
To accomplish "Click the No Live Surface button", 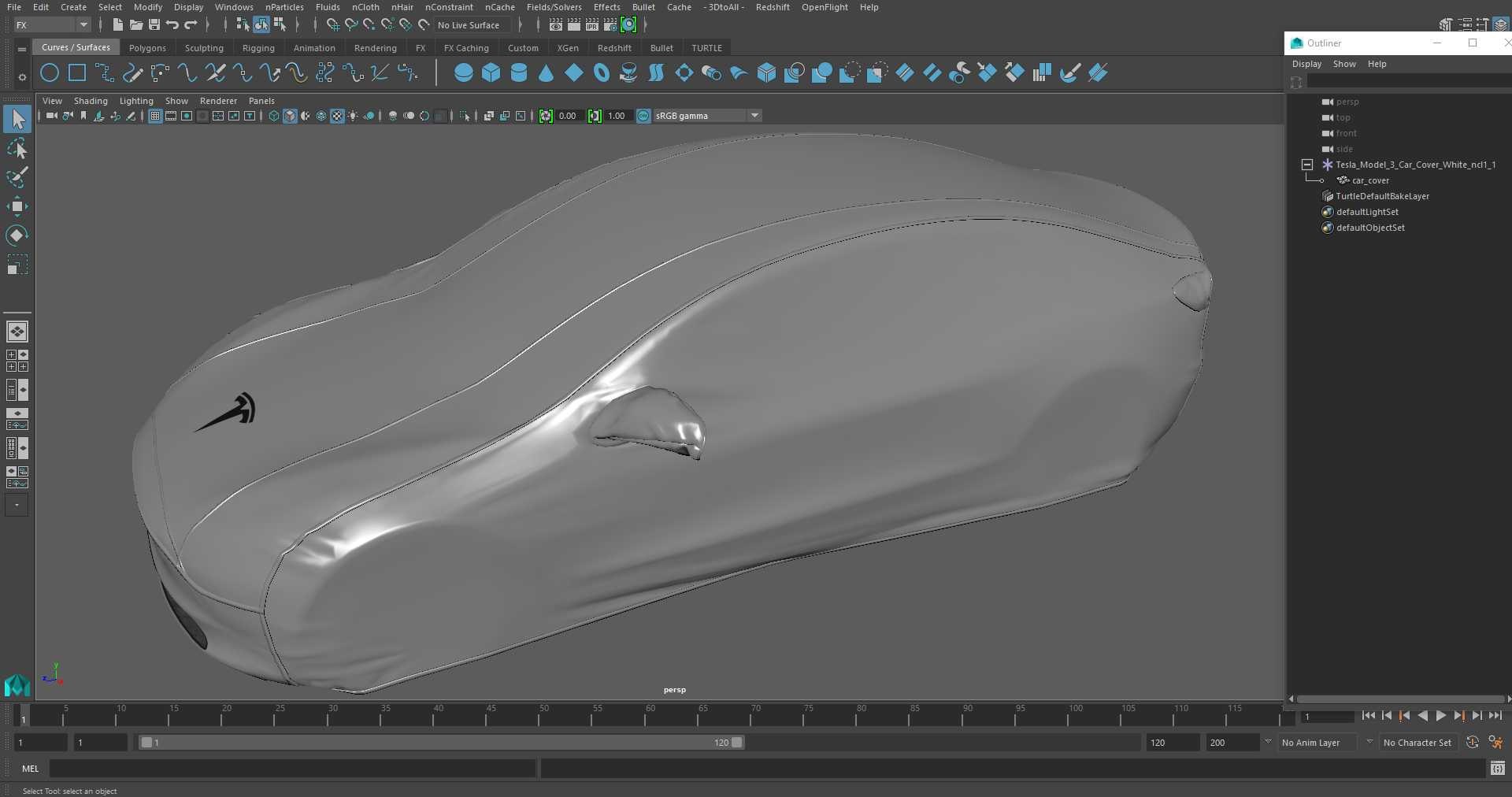I will (x=469, y=25).
